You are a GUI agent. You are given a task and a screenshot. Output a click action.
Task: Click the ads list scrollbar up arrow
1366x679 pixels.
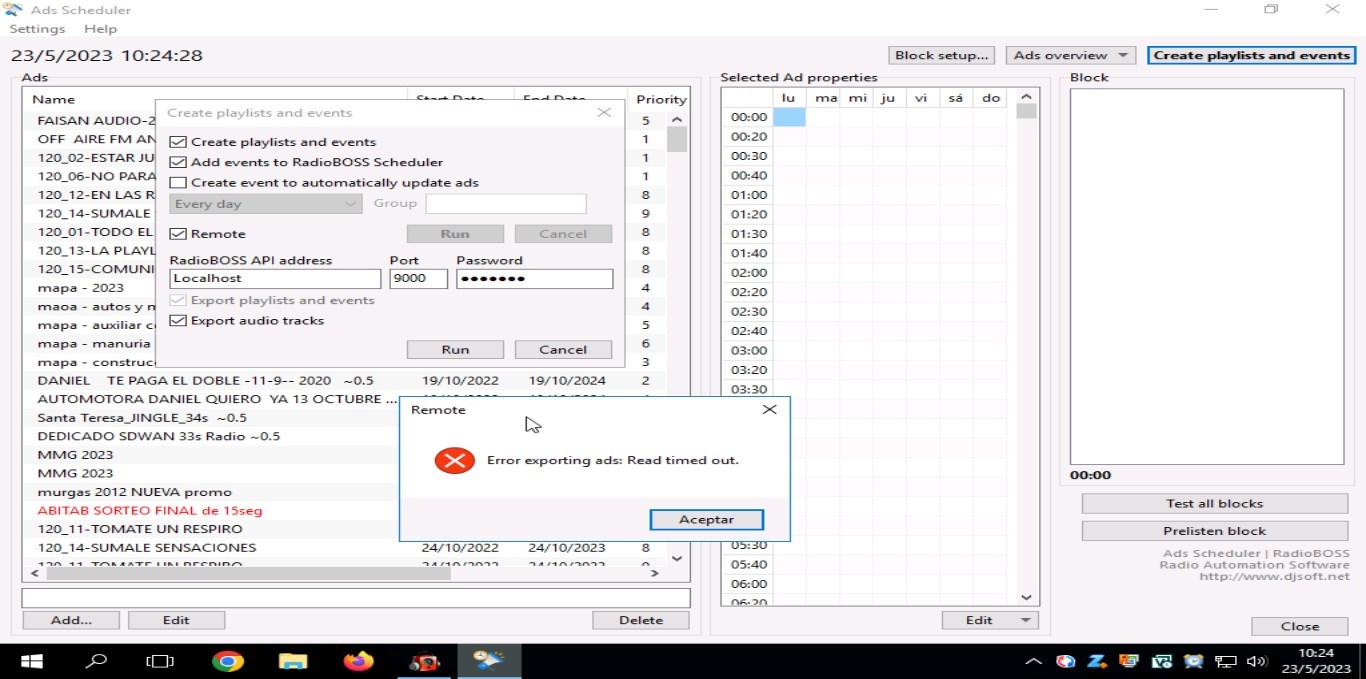coord(676,120)
